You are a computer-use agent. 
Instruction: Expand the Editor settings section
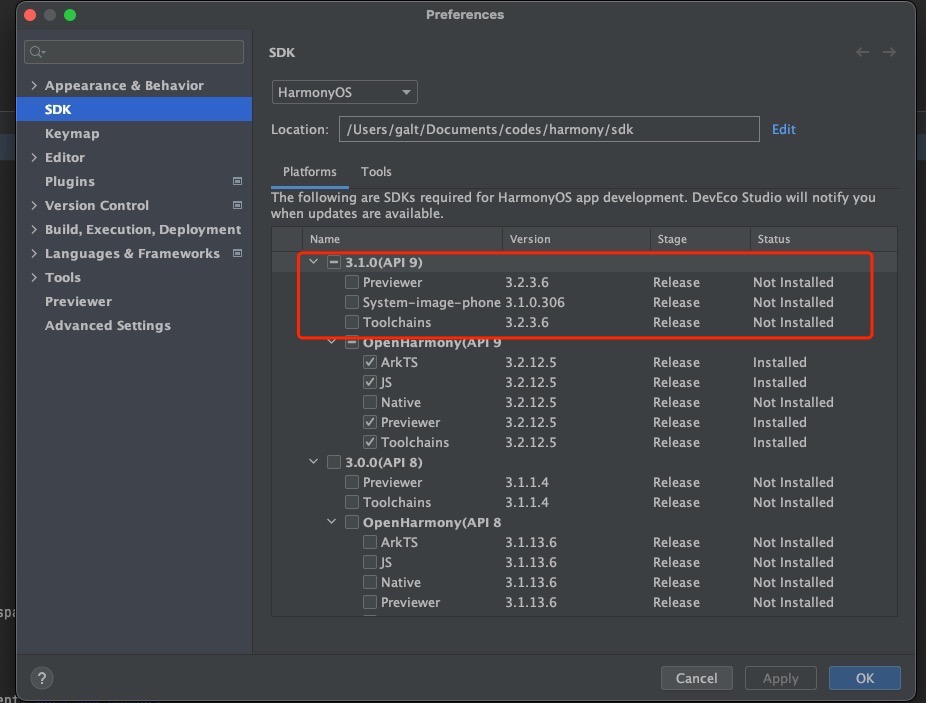34,157
